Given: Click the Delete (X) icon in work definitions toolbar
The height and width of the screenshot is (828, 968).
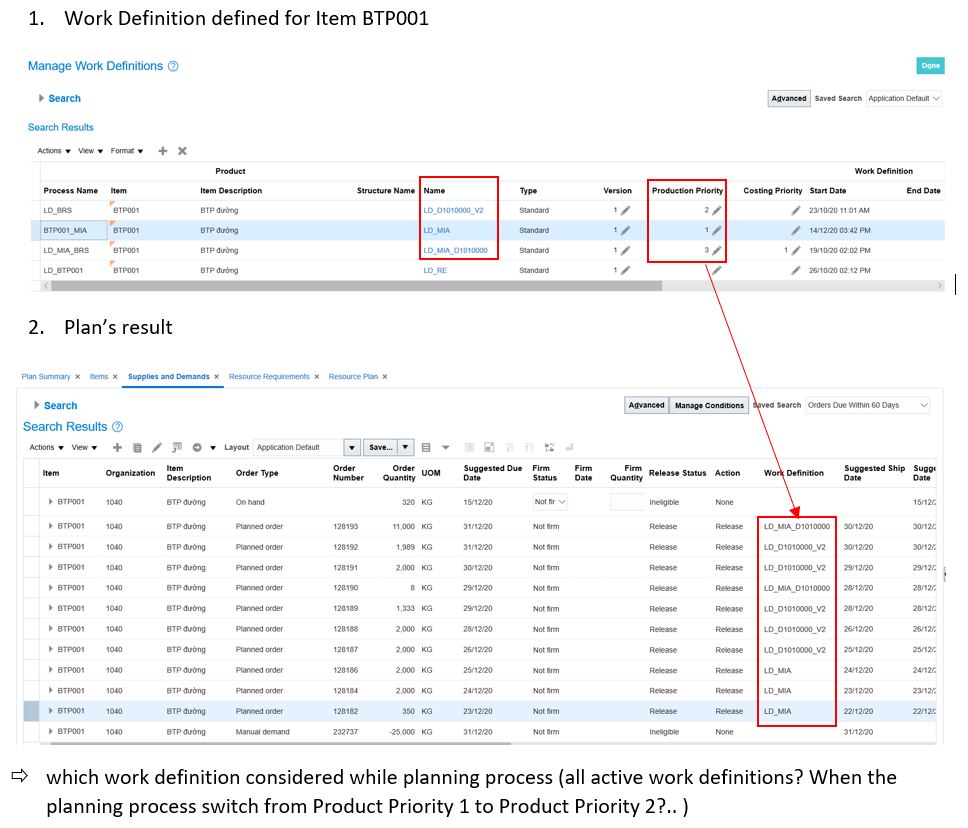Looking at the screenshot, I should coord(182,150).
